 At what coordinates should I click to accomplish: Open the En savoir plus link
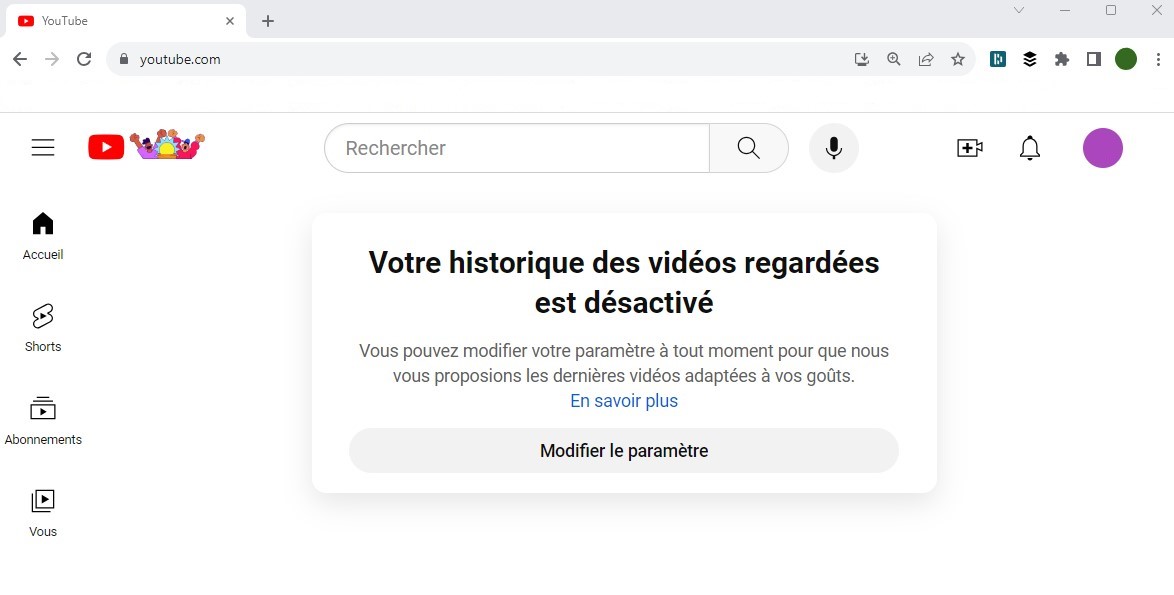pos(624,401)
